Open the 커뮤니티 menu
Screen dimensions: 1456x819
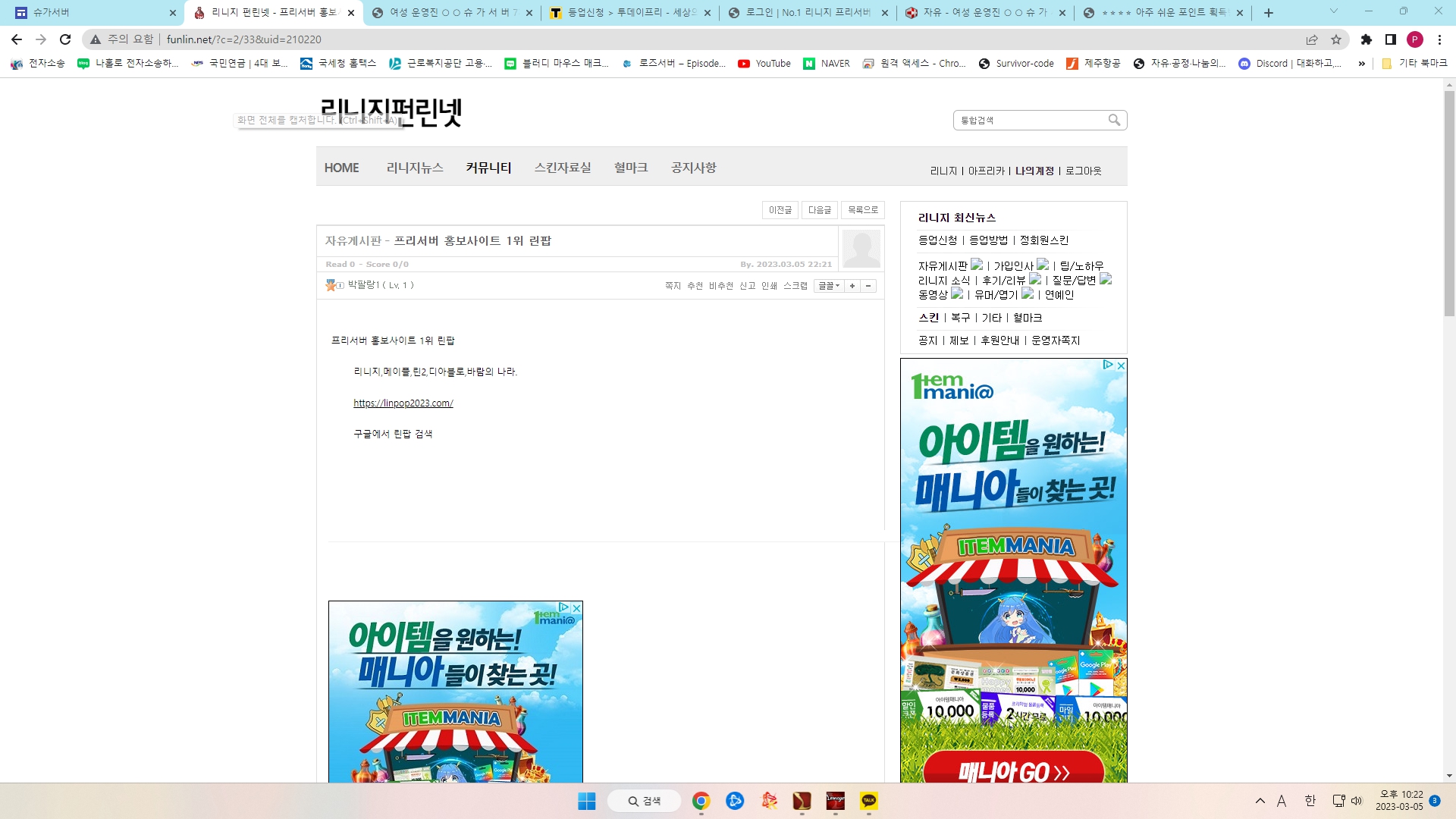click(489, 168)
